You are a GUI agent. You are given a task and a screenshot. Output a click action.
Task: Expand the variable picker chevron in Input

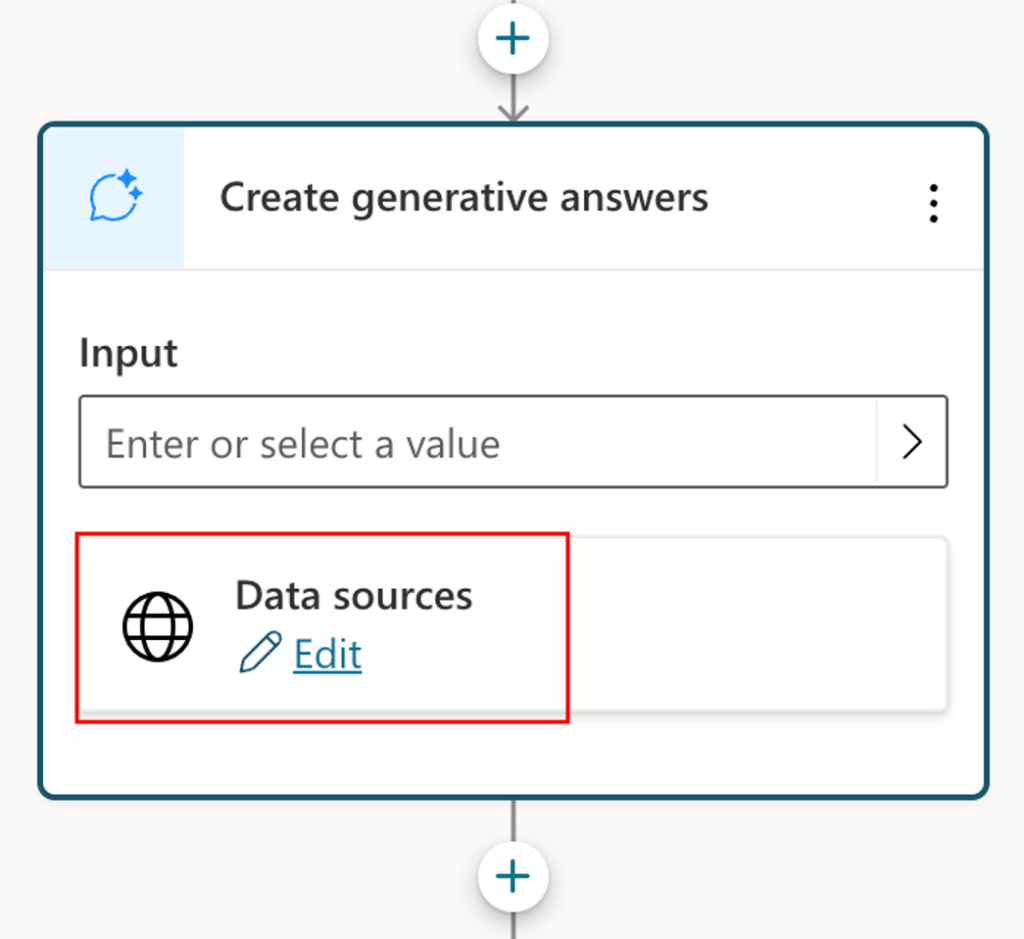coord(912,442)
